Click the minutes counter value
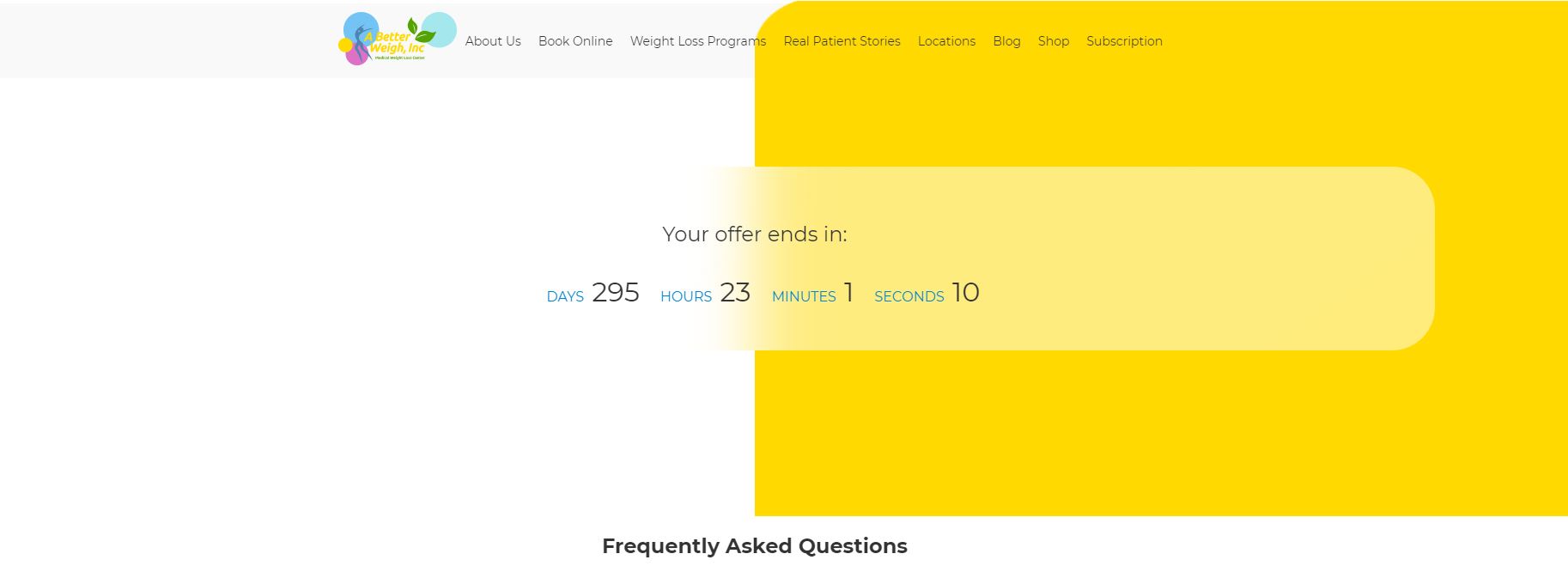This screenshot has height=572, width=1568. 848,293
